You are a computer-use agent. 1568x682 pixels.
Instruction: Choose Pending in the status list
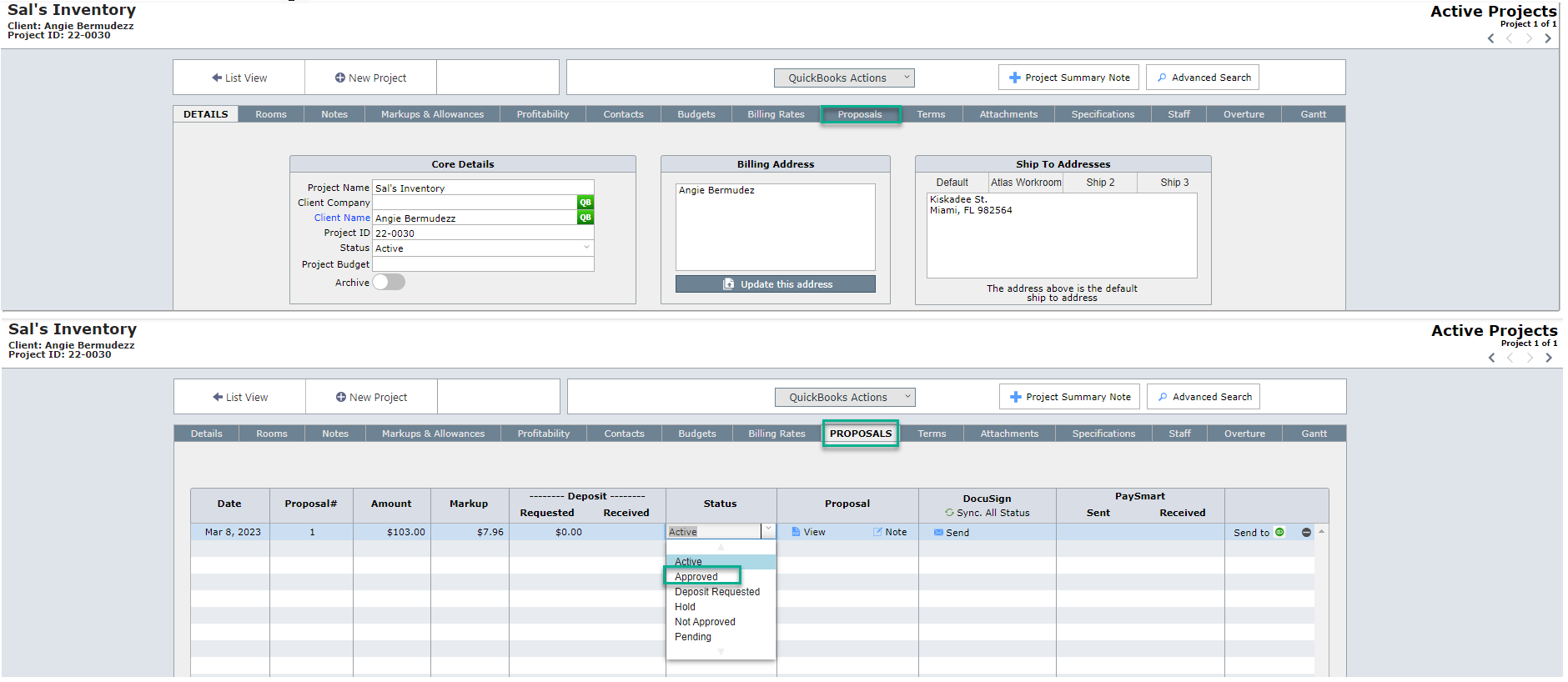(693, 637)
